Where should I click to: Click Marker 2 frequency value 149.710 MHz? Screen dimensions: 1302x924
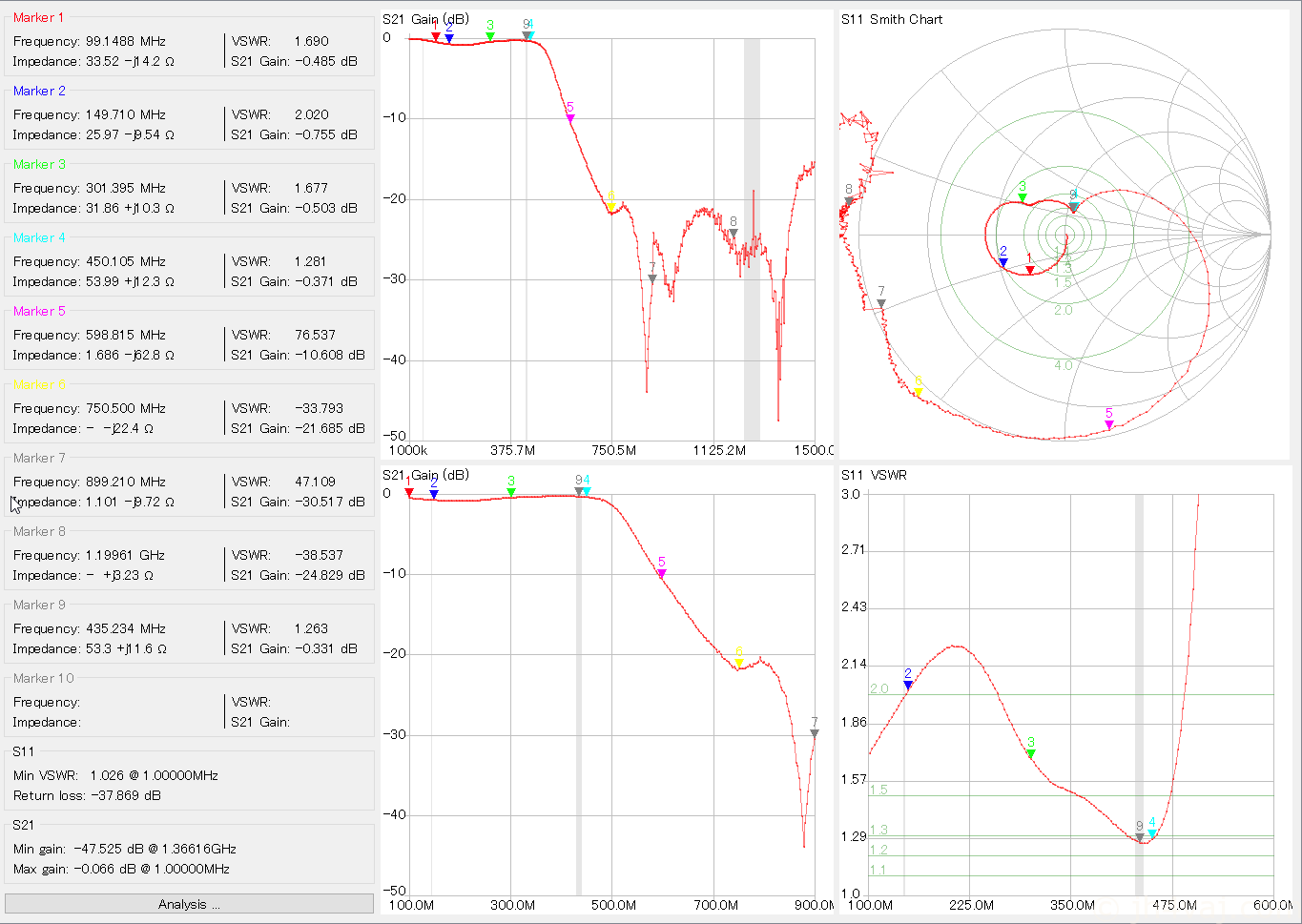tap(125, 114)
